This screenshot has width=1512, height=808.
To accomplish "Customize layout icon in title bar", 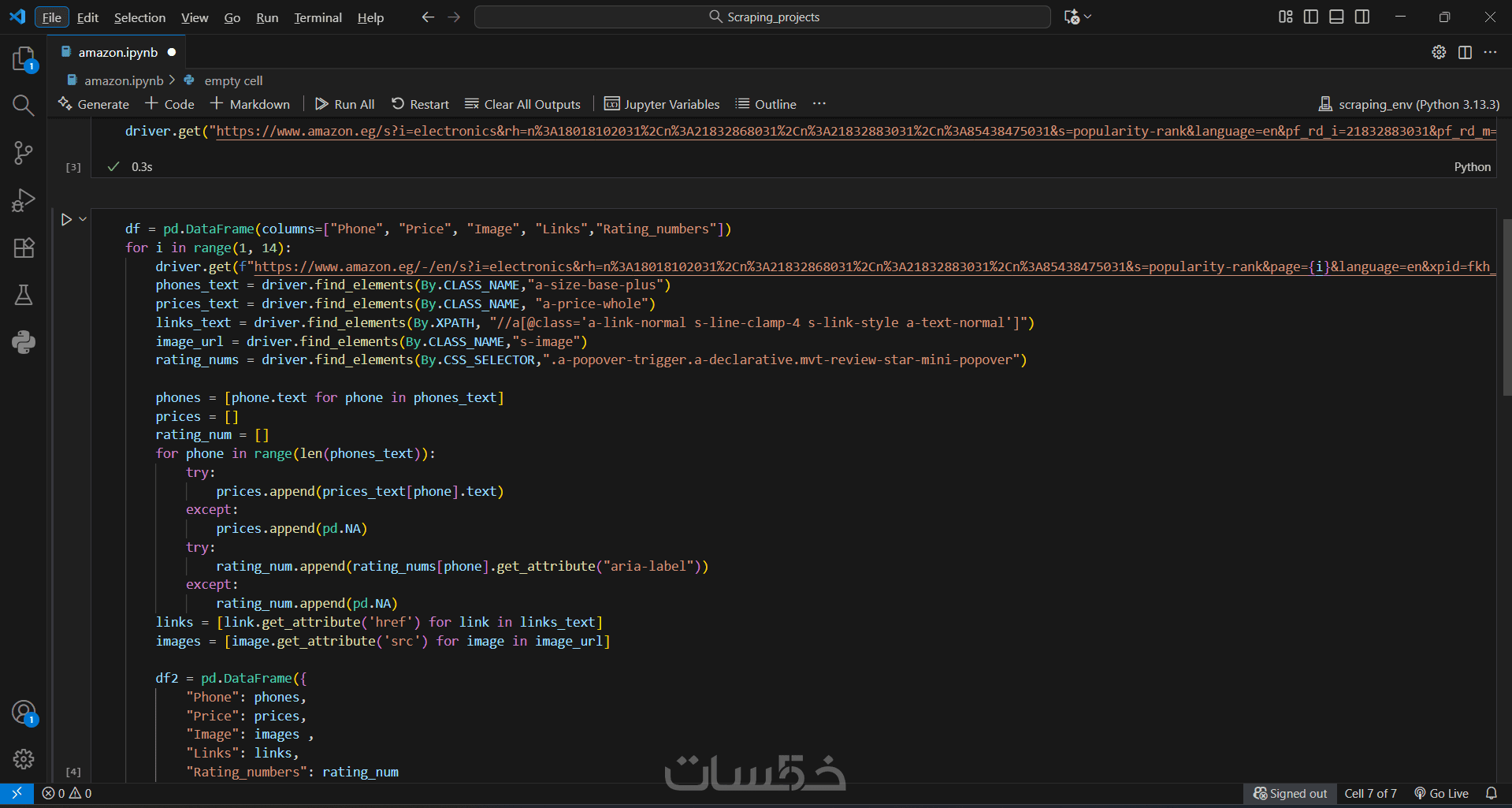I will pyautogui.click(x=1285, y=17).
